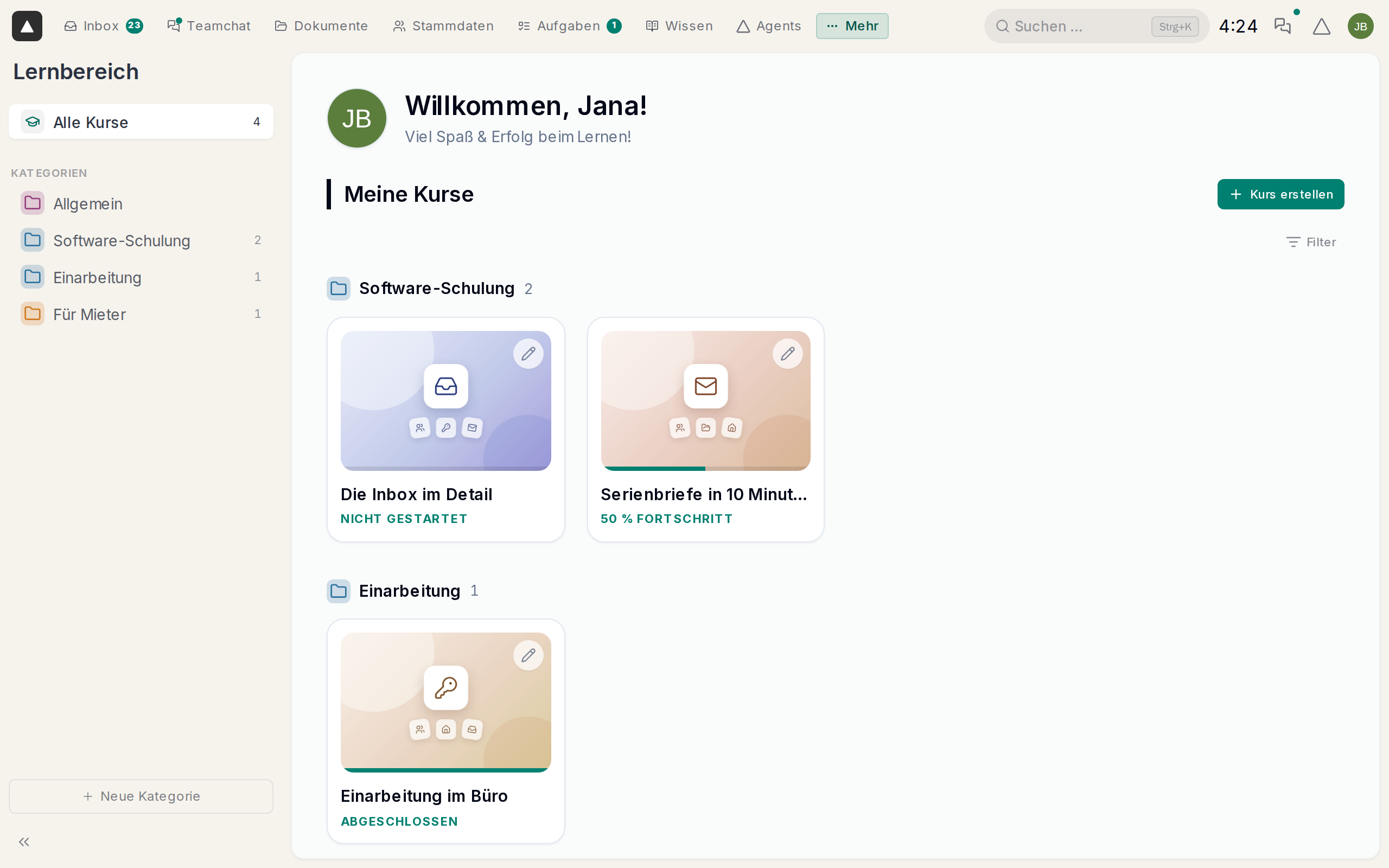
Task: Open Aufgaben with 1 badge
Action: pyautogui.click(x=569, y=26)
